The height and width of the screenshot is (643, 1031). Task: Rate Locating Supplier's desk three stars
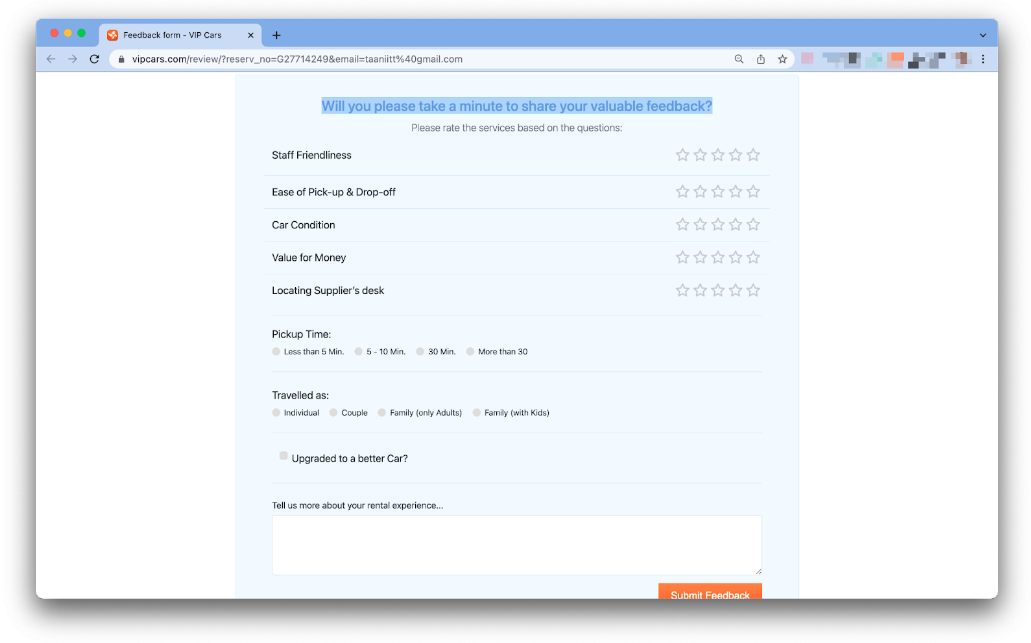coord(717,291)
